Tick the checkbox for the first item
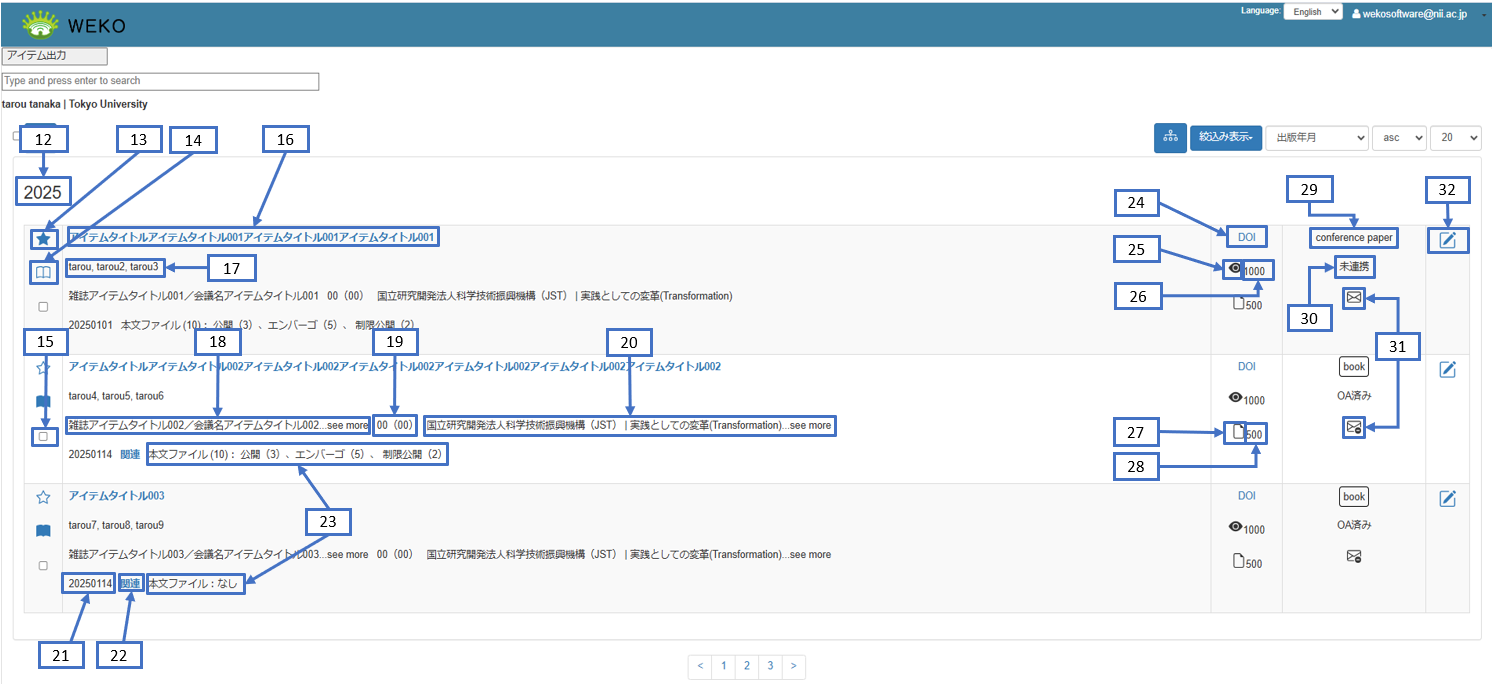This screenshot has height=685, width=1495. point(43,307)
